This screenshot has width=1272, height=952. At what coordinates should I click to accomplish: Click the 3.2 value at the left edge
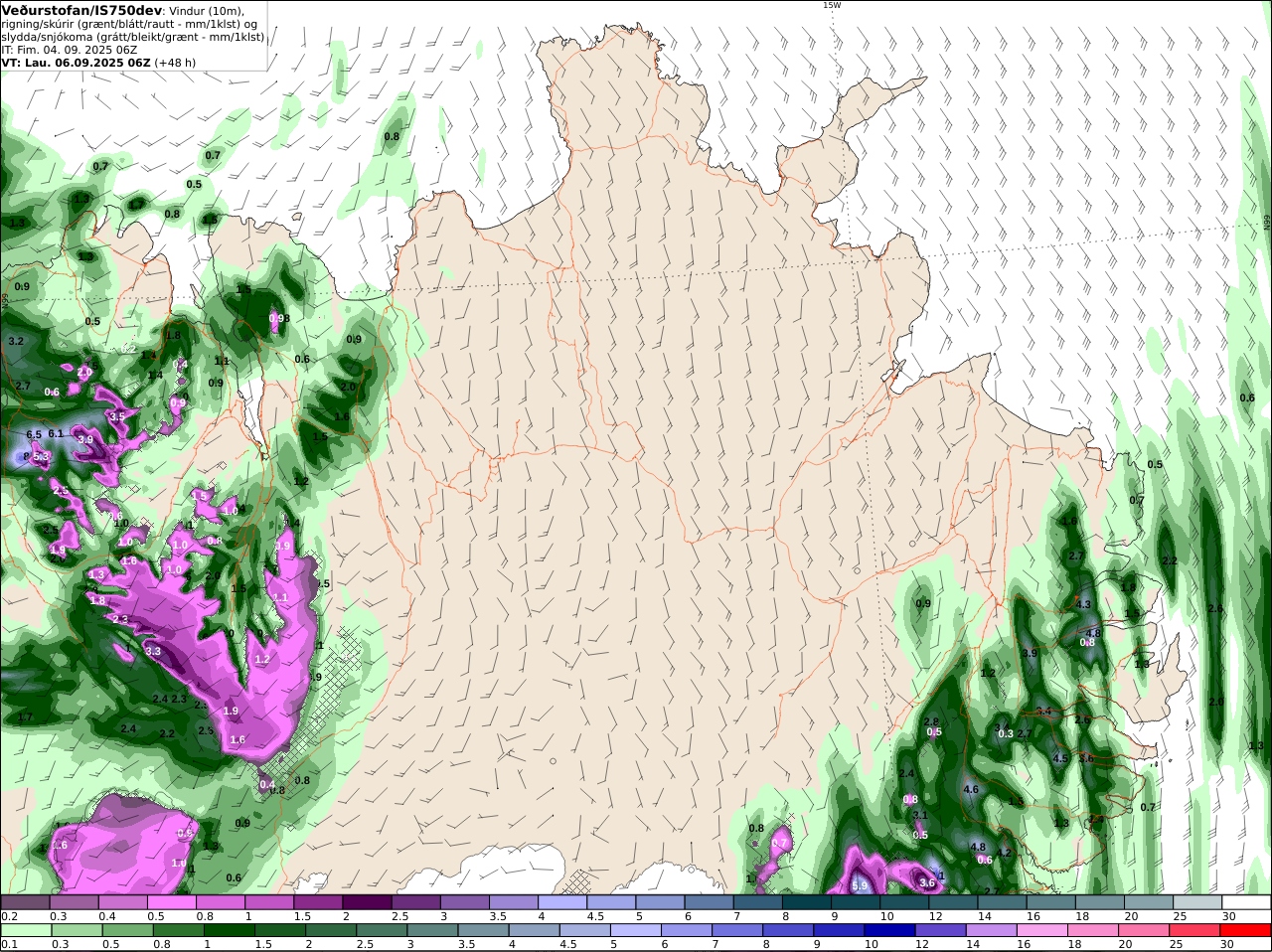16,341
